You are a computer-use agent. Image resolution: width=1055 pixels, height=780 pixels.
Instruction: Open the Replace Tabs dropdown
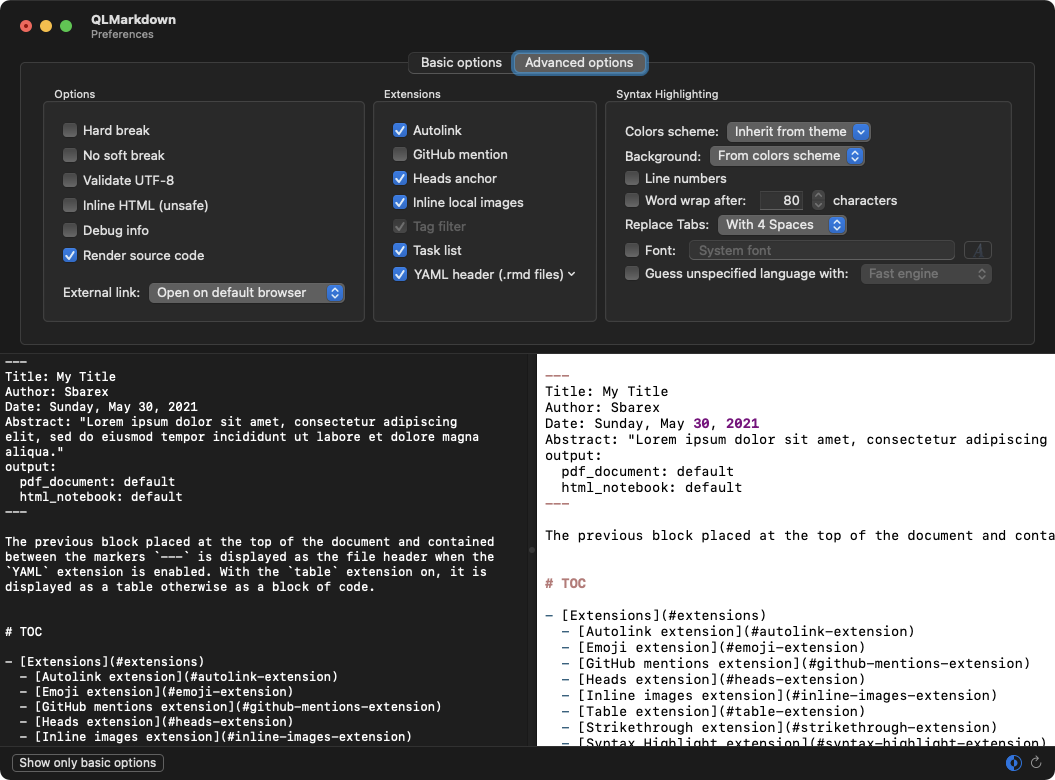(x=782, y=225)
